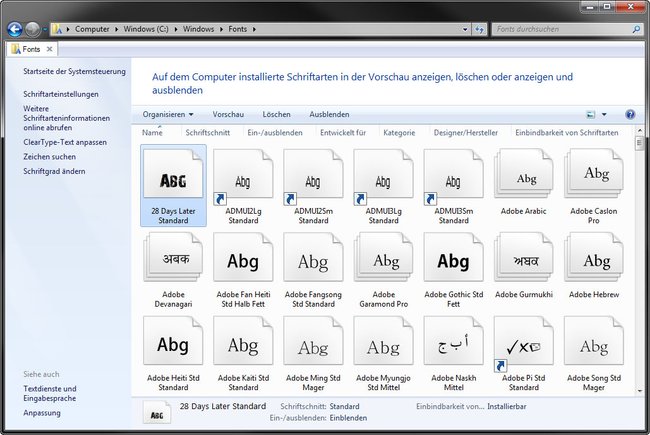Sort by the Kategorie column header

(399, 133)
